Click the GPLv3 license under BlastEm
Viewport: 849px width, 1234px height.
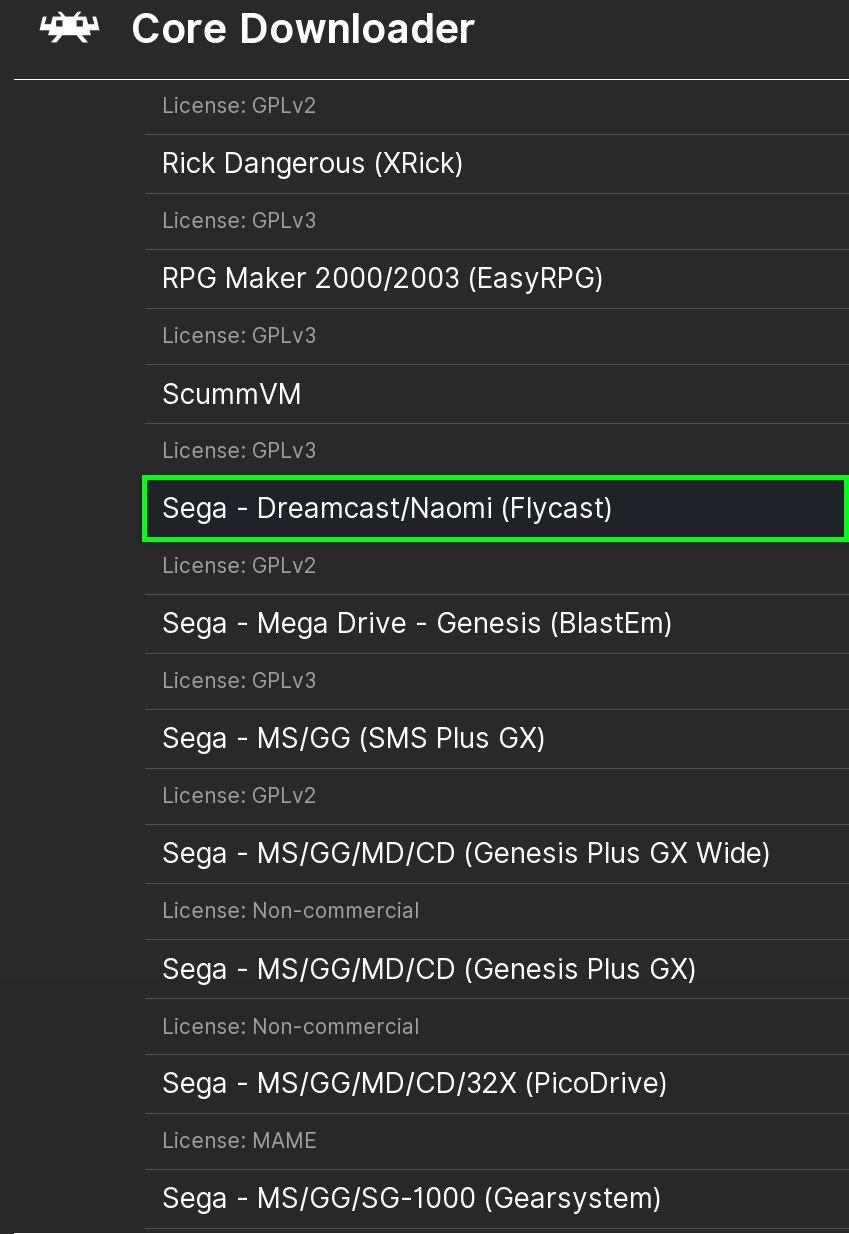tap(239, 681)
